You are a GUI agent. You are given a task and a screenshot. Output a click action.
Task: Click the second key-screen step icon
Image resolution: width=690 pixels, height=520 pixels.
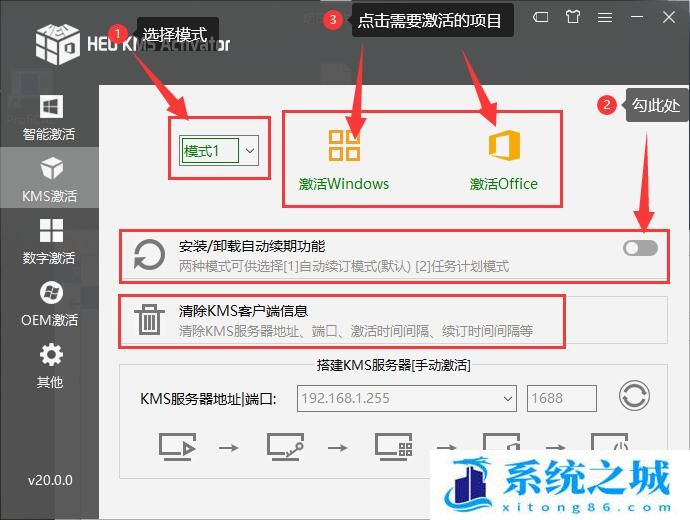click(285, 447)
